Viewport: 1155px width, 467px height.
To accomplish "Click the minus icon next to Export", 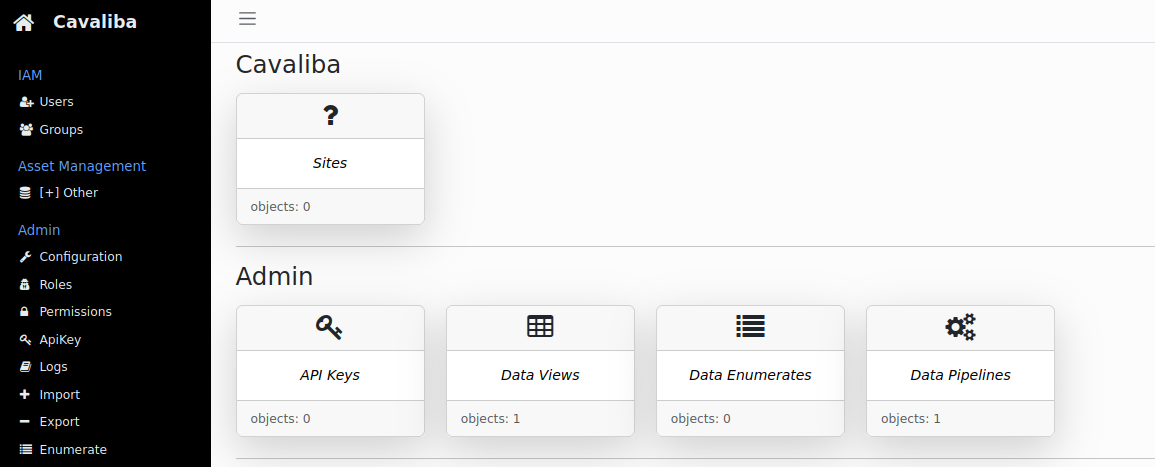I will [x=25, y=422].
